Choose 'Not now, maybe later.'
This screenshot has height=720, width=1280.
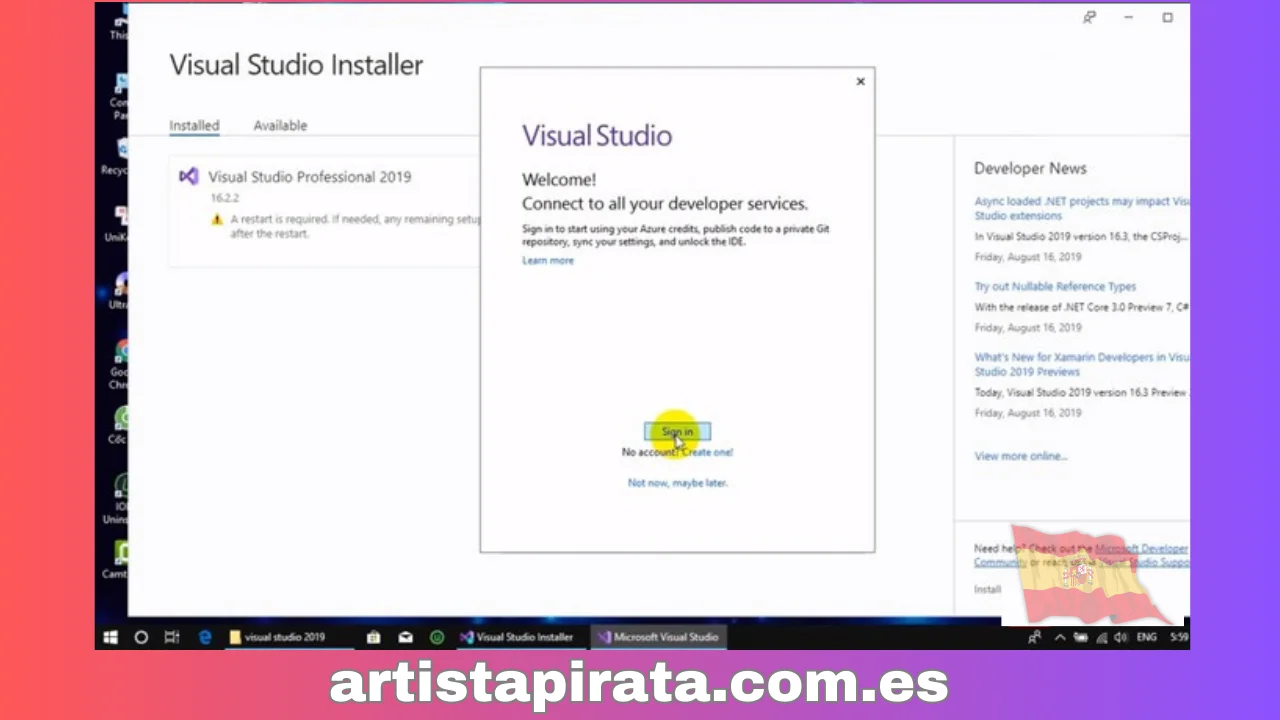677,483
